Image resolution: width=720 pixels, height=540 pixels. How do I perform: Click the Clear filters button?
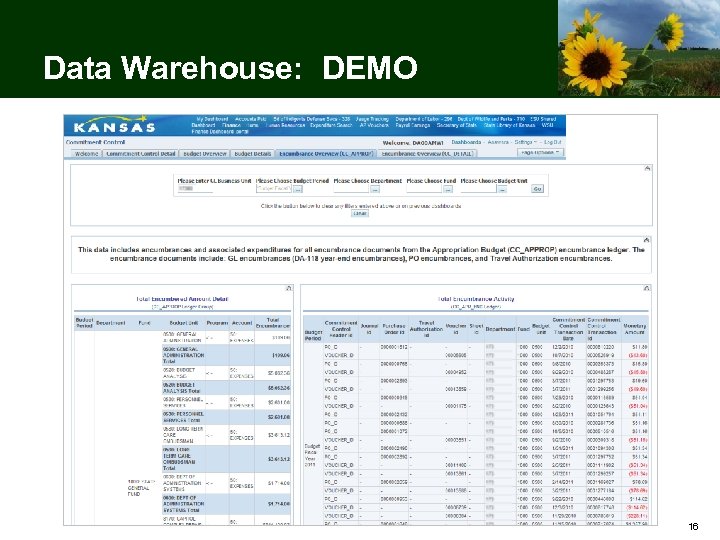pos(360,214)
